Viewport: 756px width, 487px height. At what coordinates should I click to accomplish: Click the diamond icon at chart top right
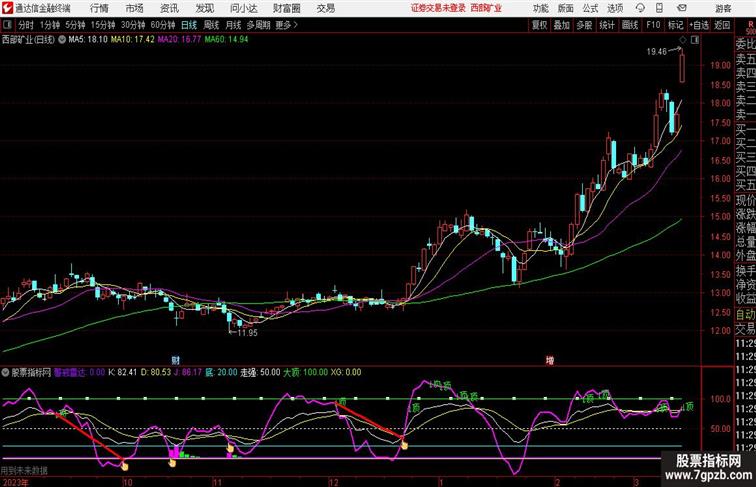coord(682,40)
